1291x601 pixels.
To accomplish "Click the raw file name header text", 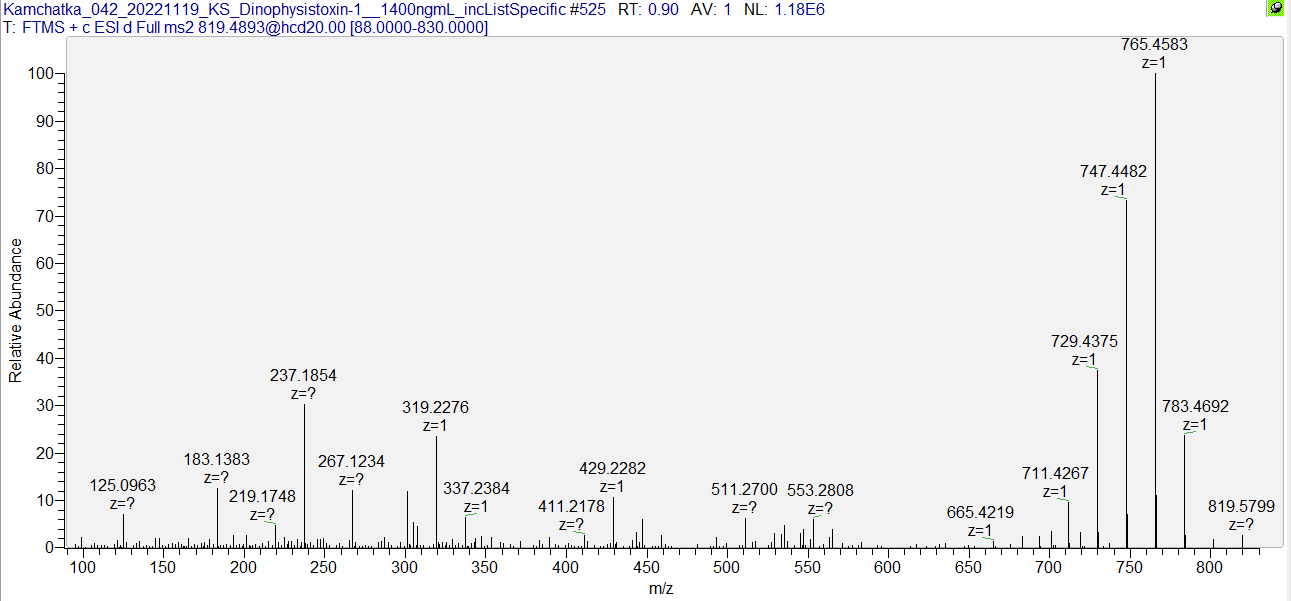I will [414, 9].
